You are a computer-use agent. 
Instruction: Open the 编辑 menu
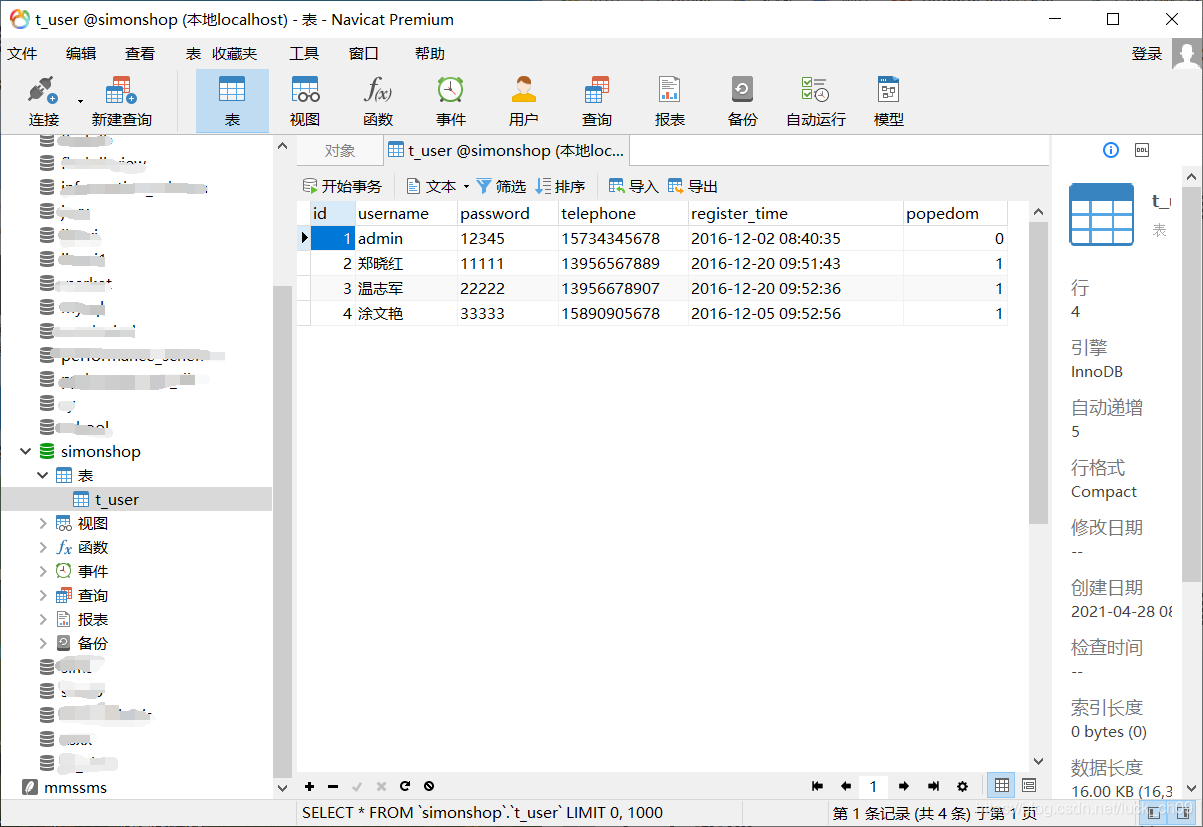[81, 54]
